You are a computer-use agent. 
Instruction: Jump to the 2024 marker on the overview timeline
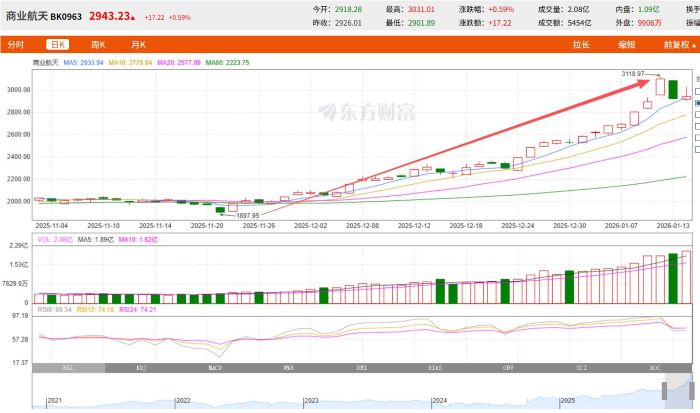tap(439, 401)
